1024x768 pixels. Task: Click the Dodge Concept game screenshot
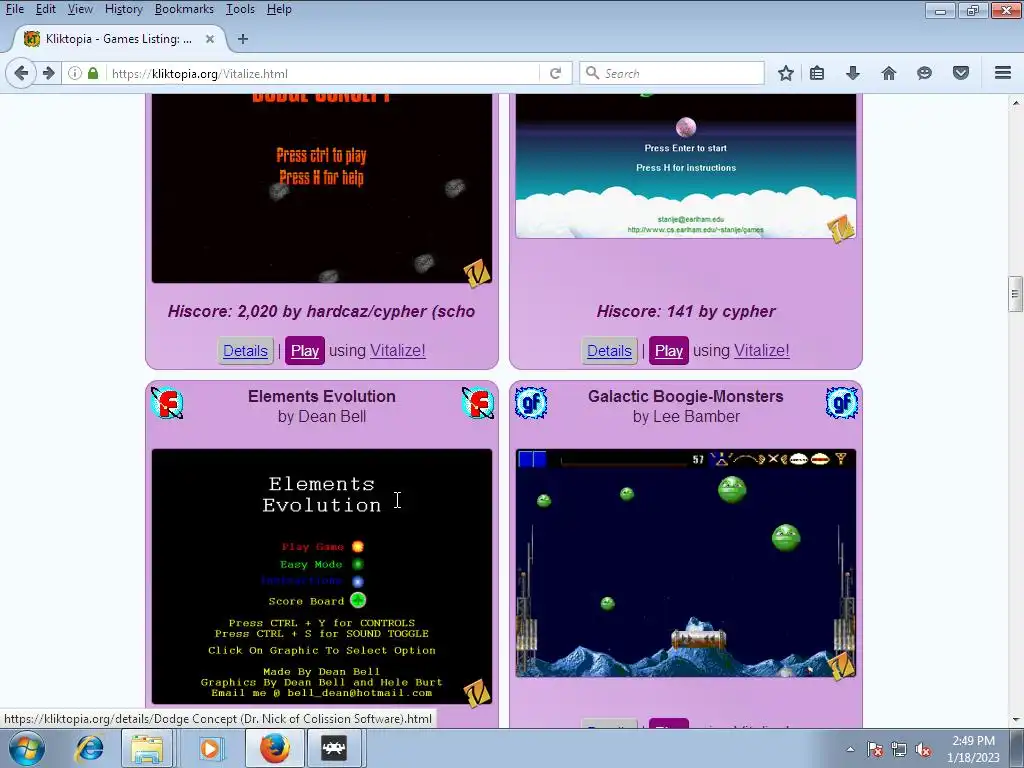pos(322,189)
